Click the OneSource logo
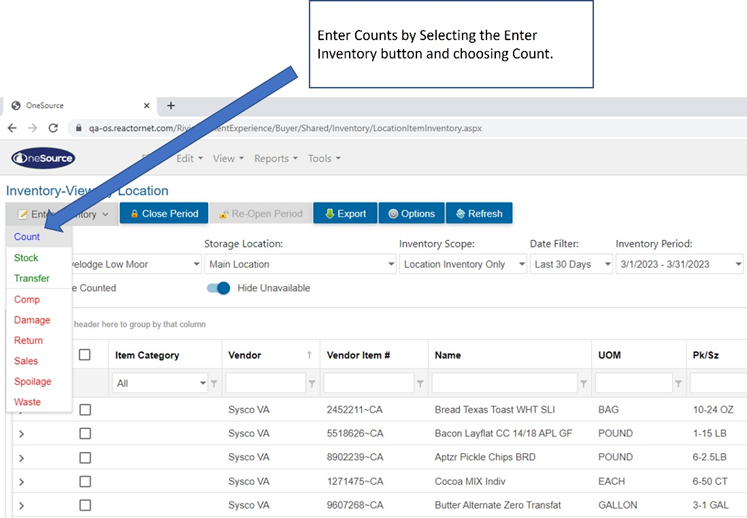The width and height of the screenshot is (747, 518). 43,158
